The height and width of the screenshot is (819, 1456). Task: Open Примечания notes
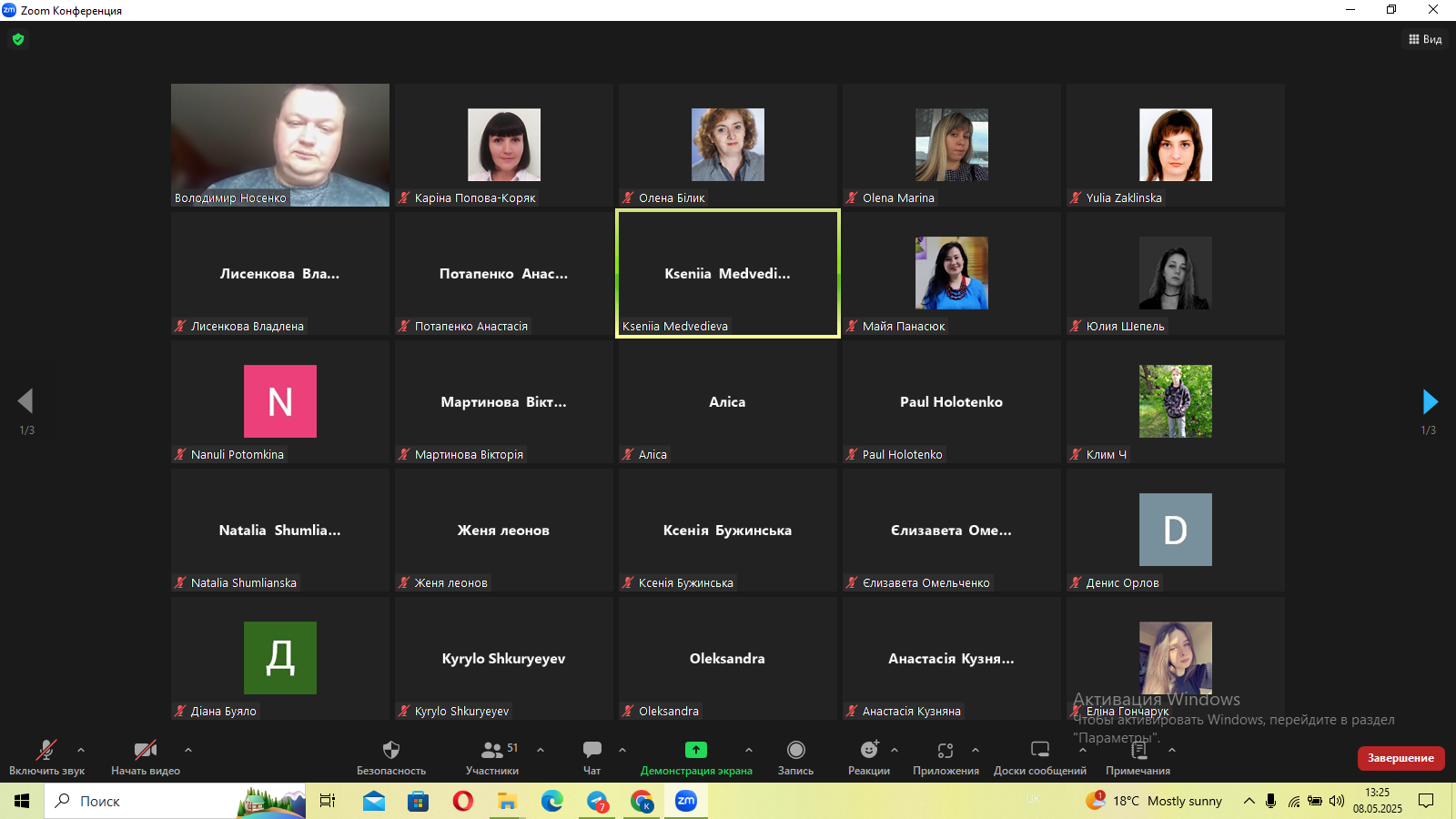1138,757
